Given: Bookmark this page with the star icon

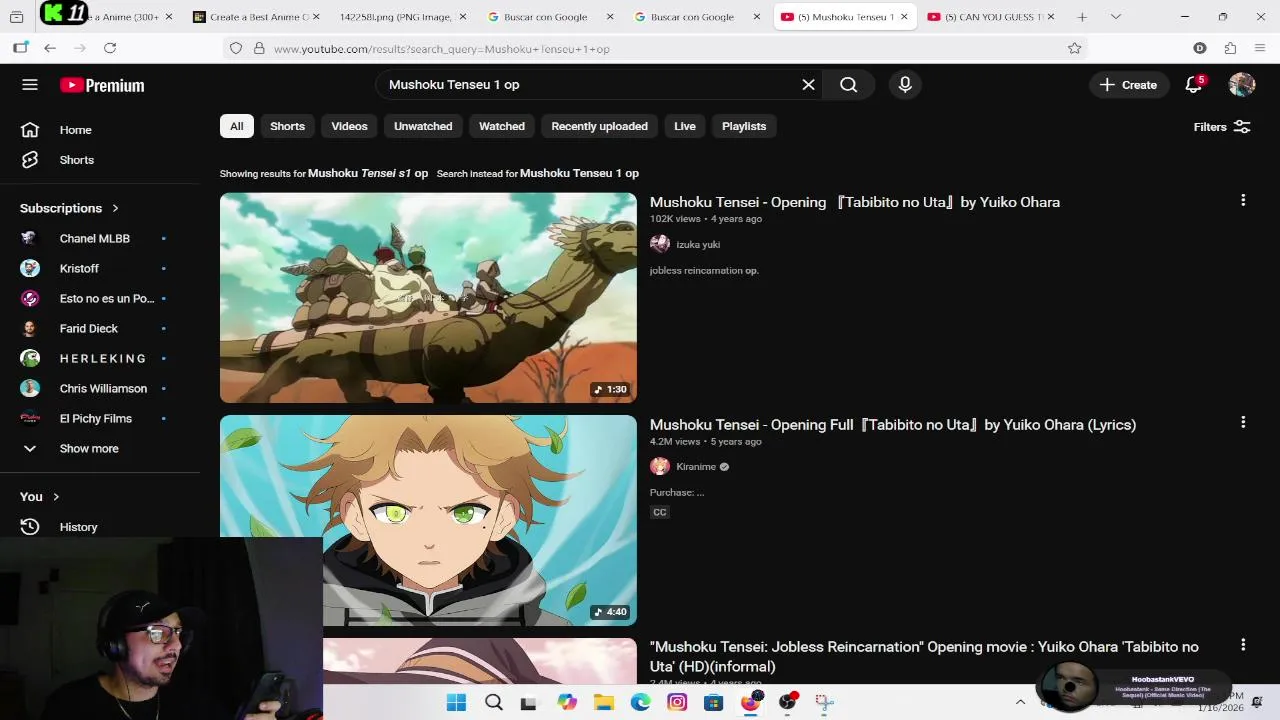Looking at the screenshot, I should pos(1074,48).
